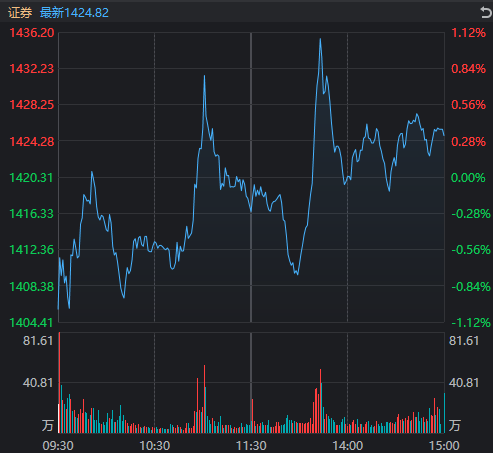This screenshot has width=493, height=453.
Task: Click the 1420.31 price axis label
Action: (32, 178)
